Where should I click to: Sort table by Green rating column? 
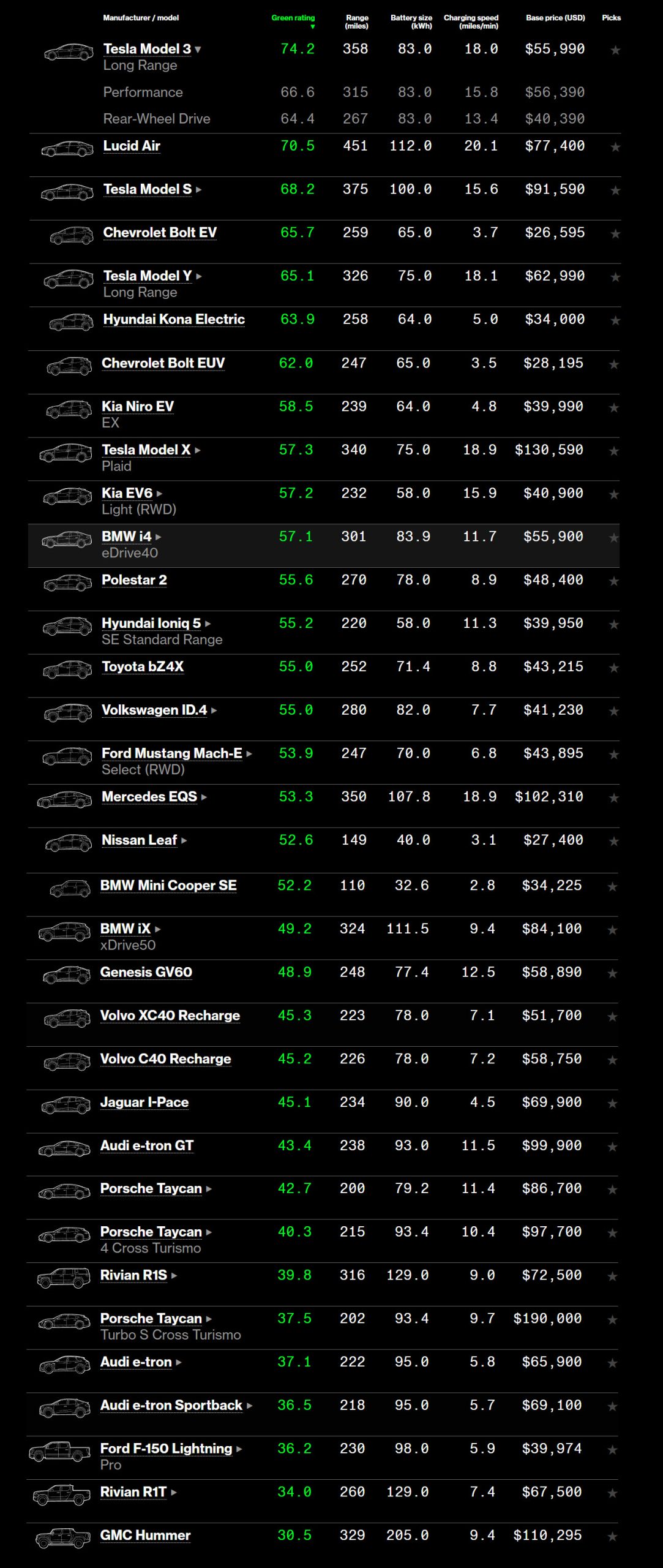(293, 18)
